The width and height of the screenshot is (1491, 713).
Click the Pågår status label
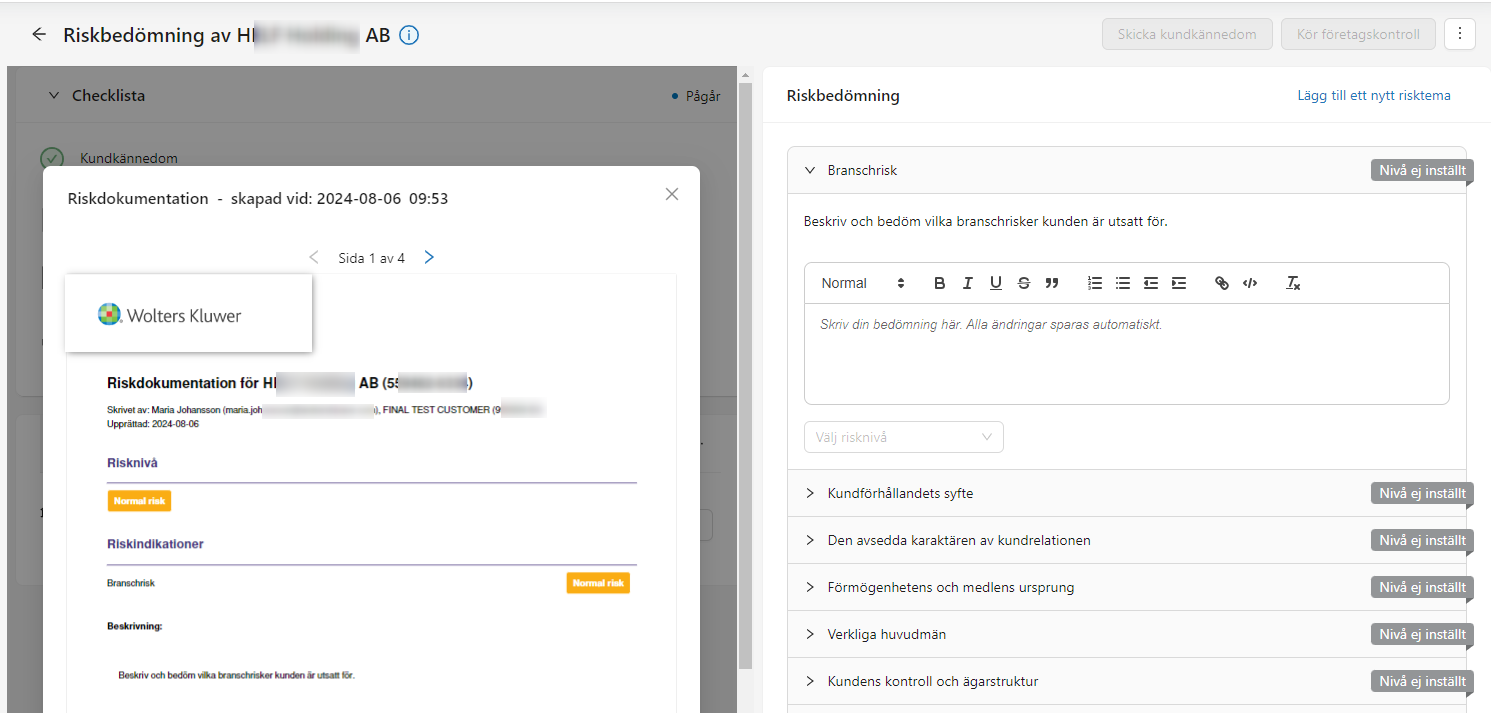(702, 96)
